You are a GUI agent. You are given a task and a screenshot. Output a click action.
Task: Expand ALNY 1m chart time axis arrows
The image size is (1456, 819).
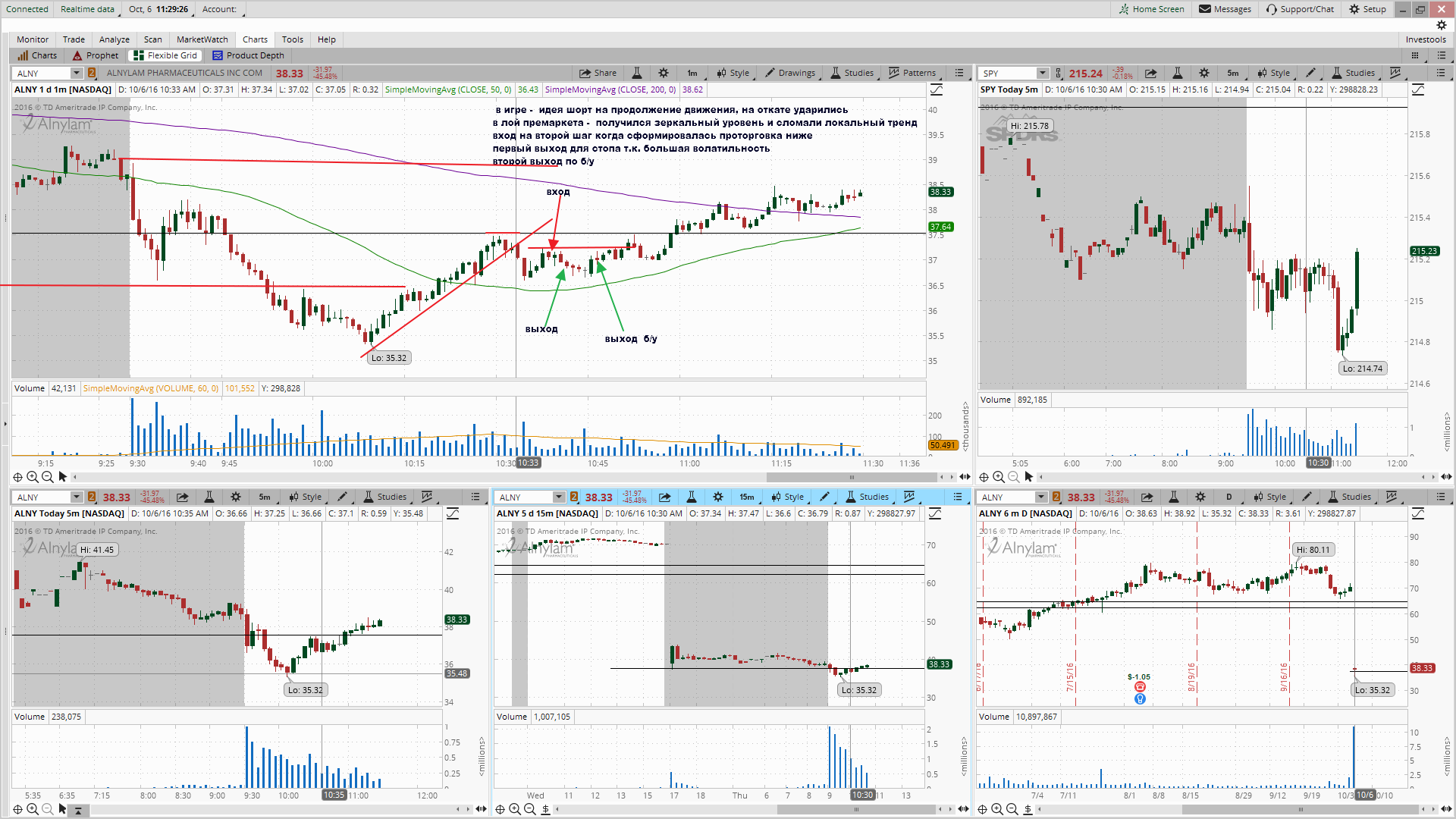tap(965, 477)
